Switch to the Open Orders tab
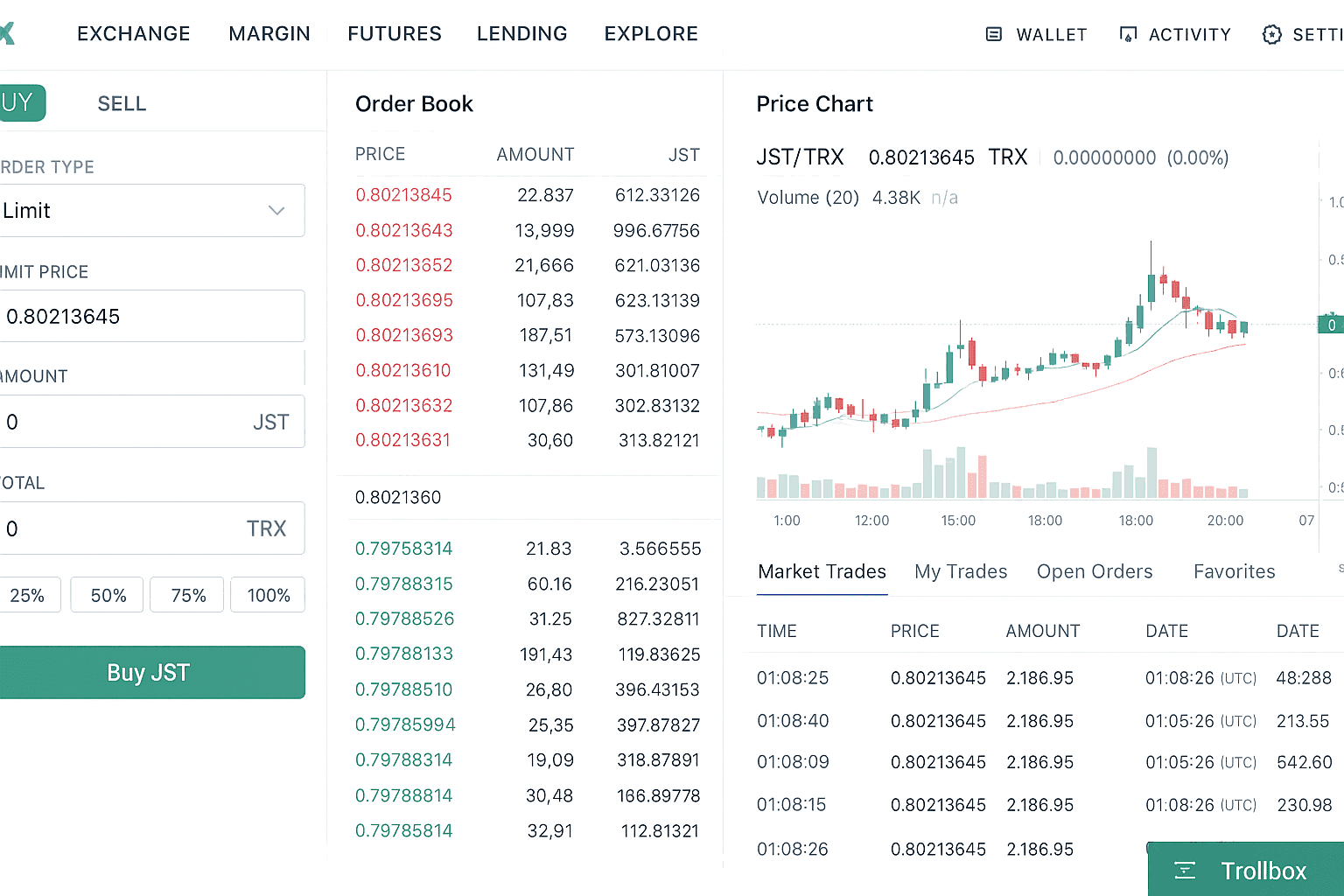Image resolution: width=1344 pixels, height=896 pixels. 1094,571
